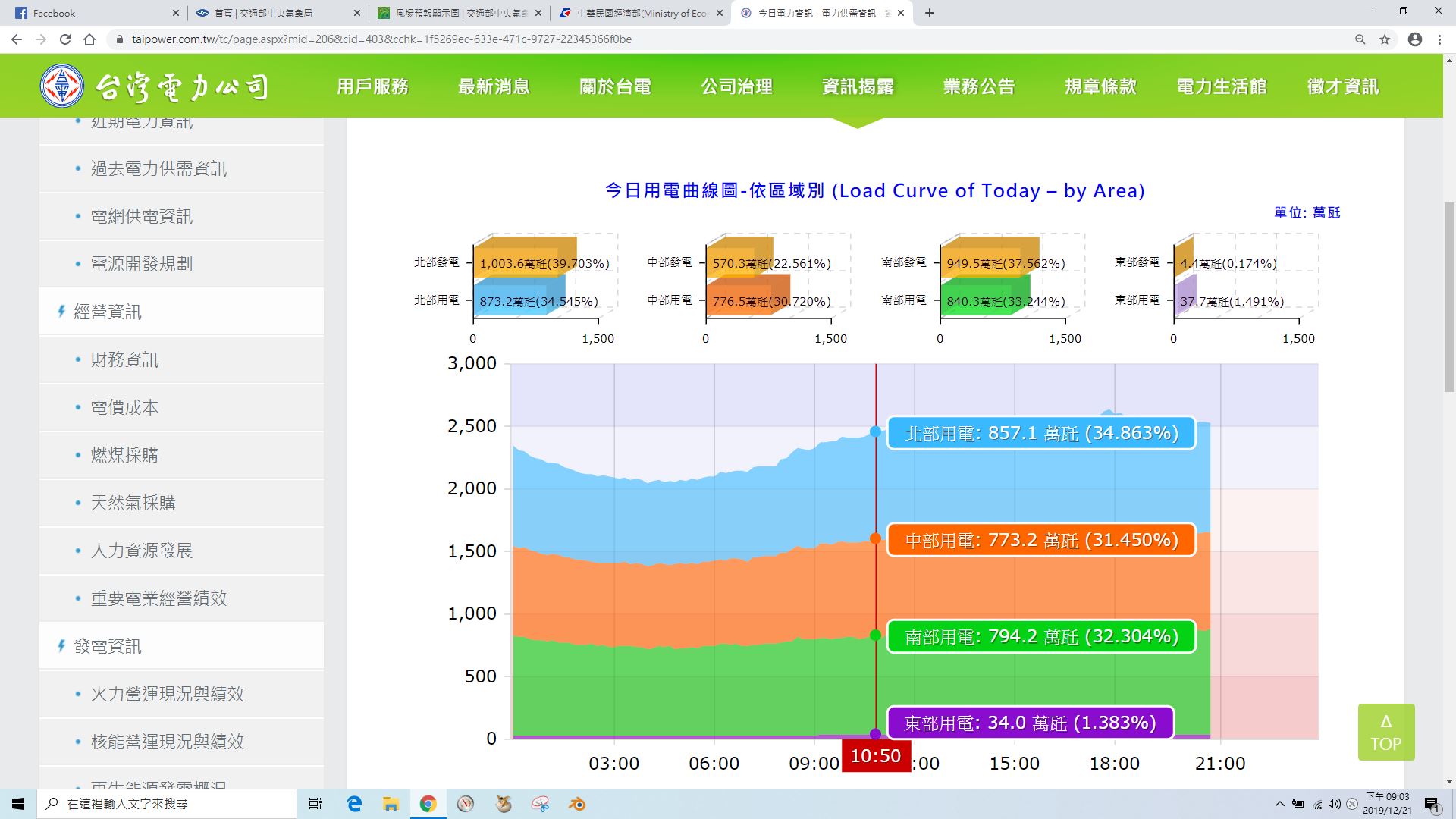Open 重要電業經營績效 sidebar link
Screen dimensions: 1456x819
click(181, 598)
